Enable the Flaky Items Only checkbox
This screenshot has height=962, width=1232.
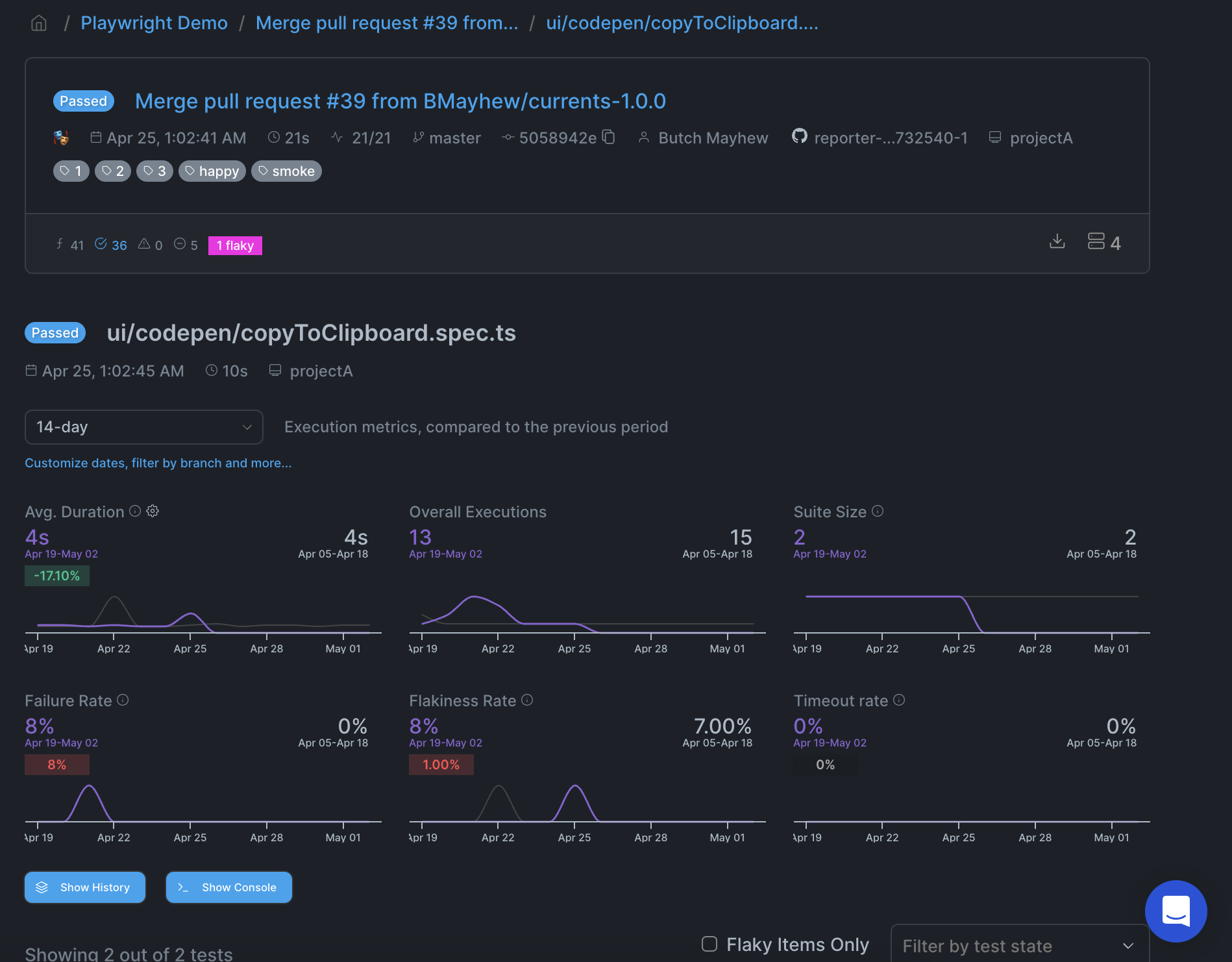point(709,944)
